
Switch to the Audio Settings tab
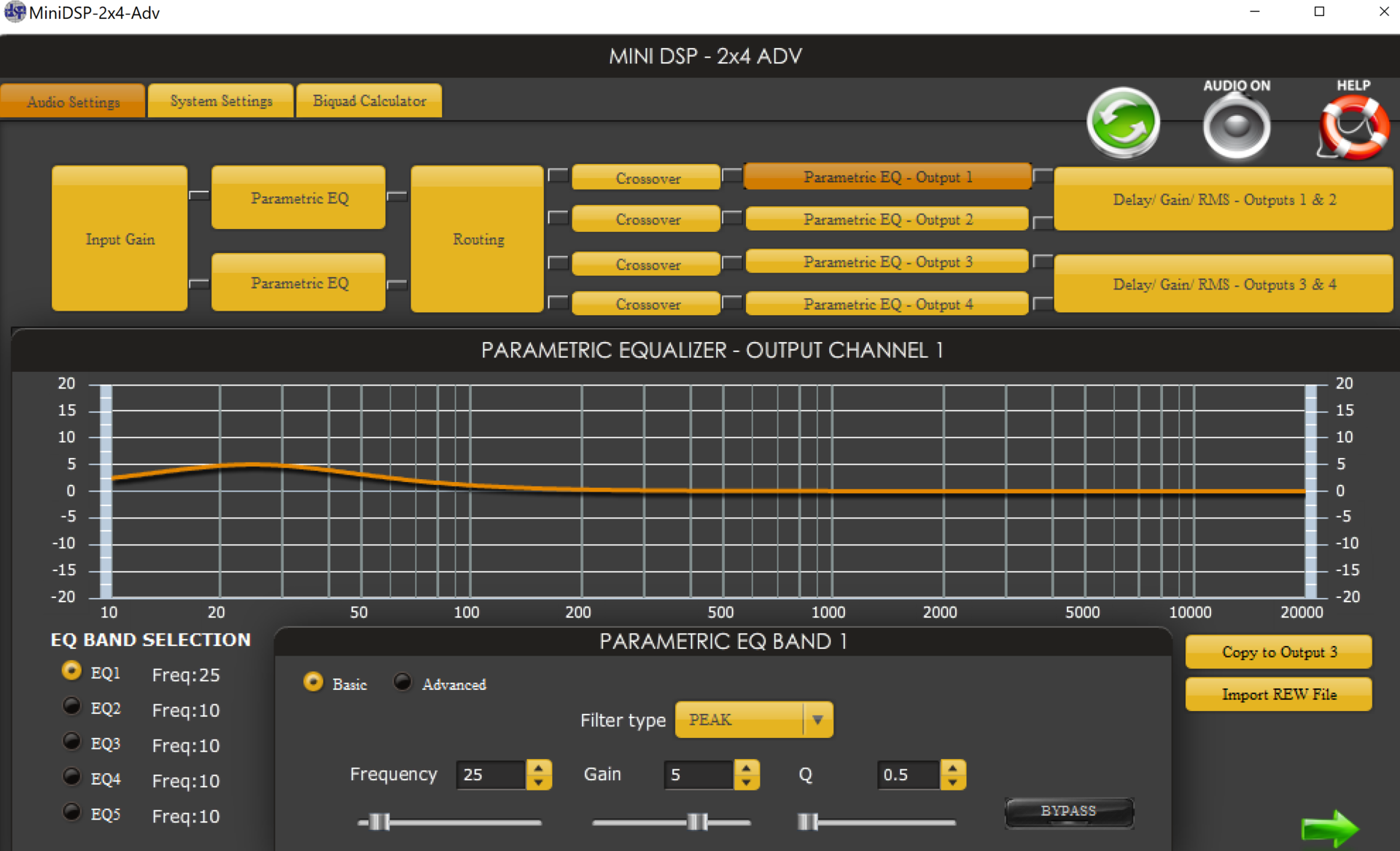tap(73, 101)
